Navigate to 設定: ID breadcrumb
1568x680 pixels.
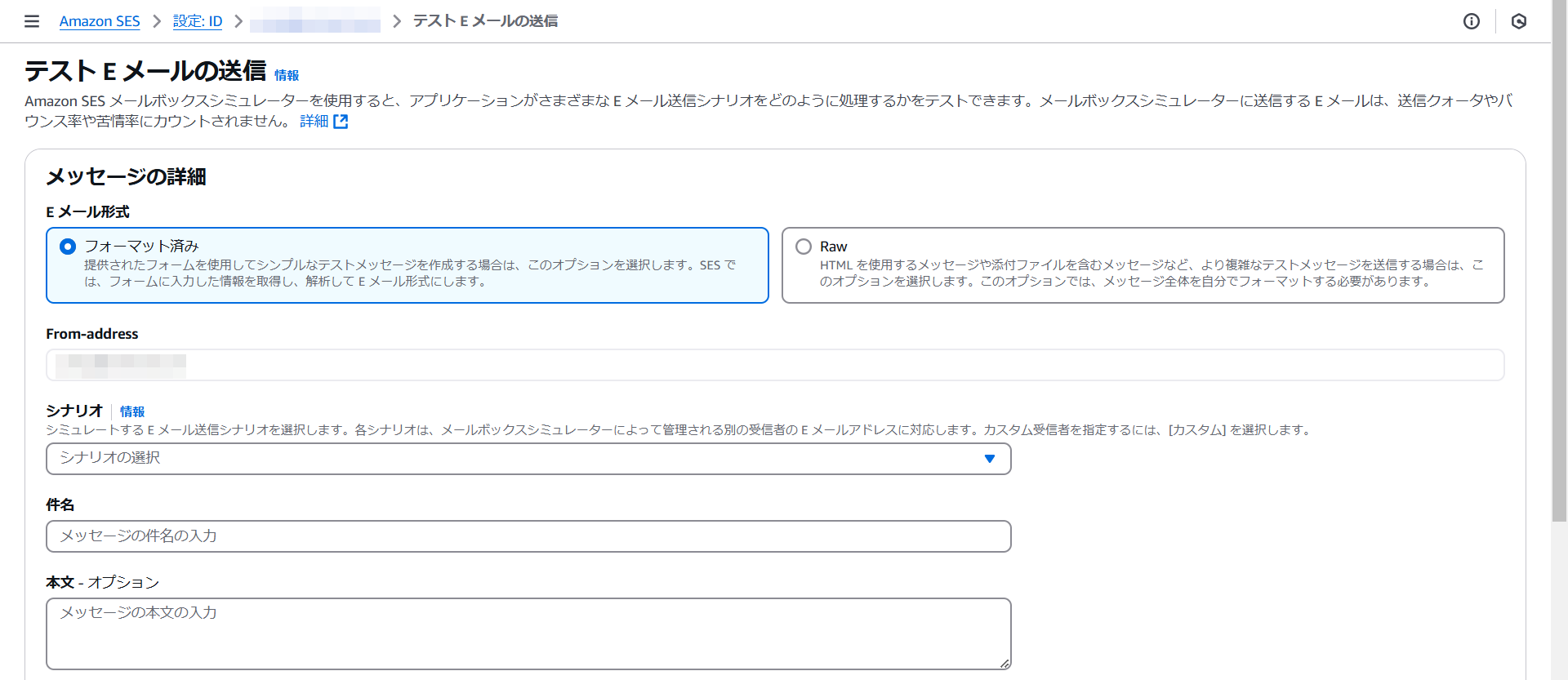198,21
